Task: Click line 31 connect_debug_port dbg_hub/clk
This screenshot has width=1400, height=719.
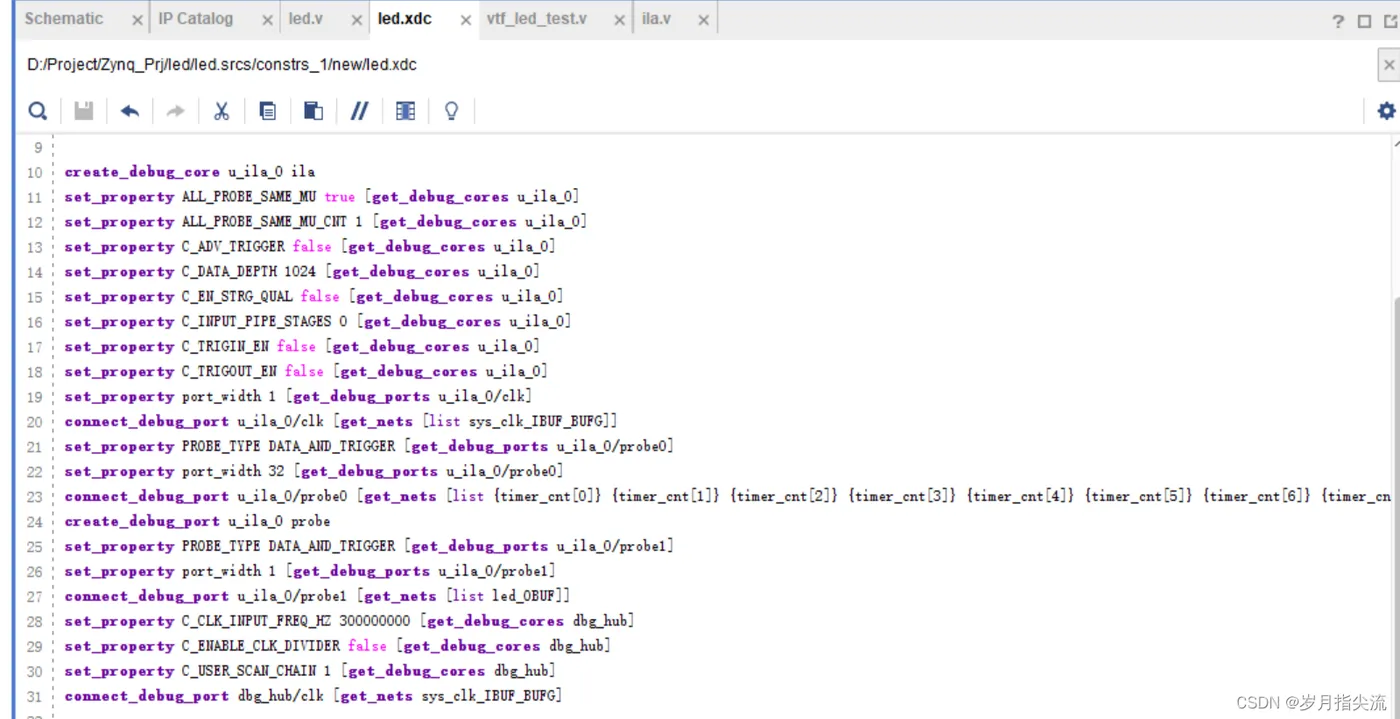Action: coord(313,697)
